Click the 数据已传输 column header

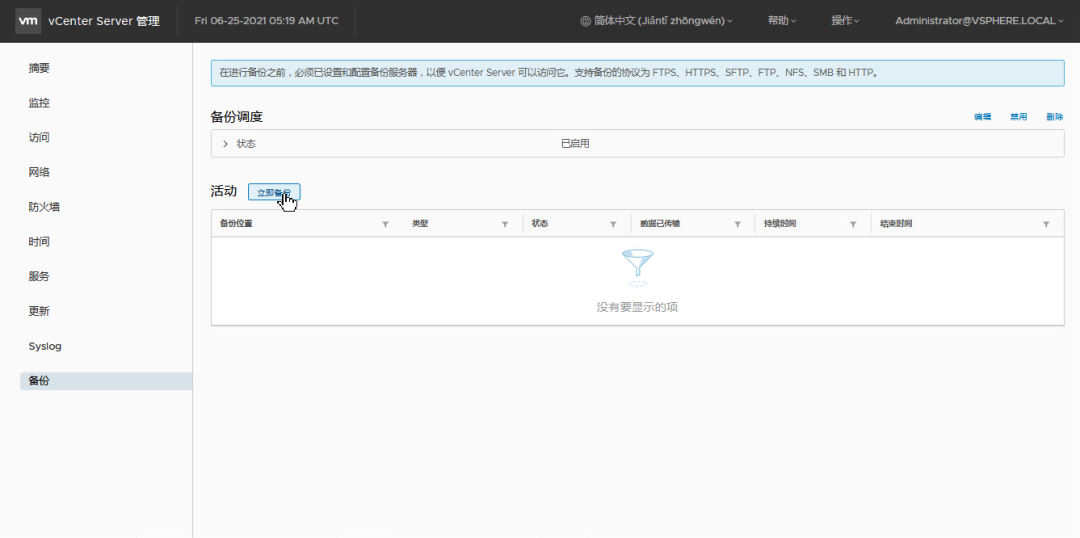[x=660, y=224]
